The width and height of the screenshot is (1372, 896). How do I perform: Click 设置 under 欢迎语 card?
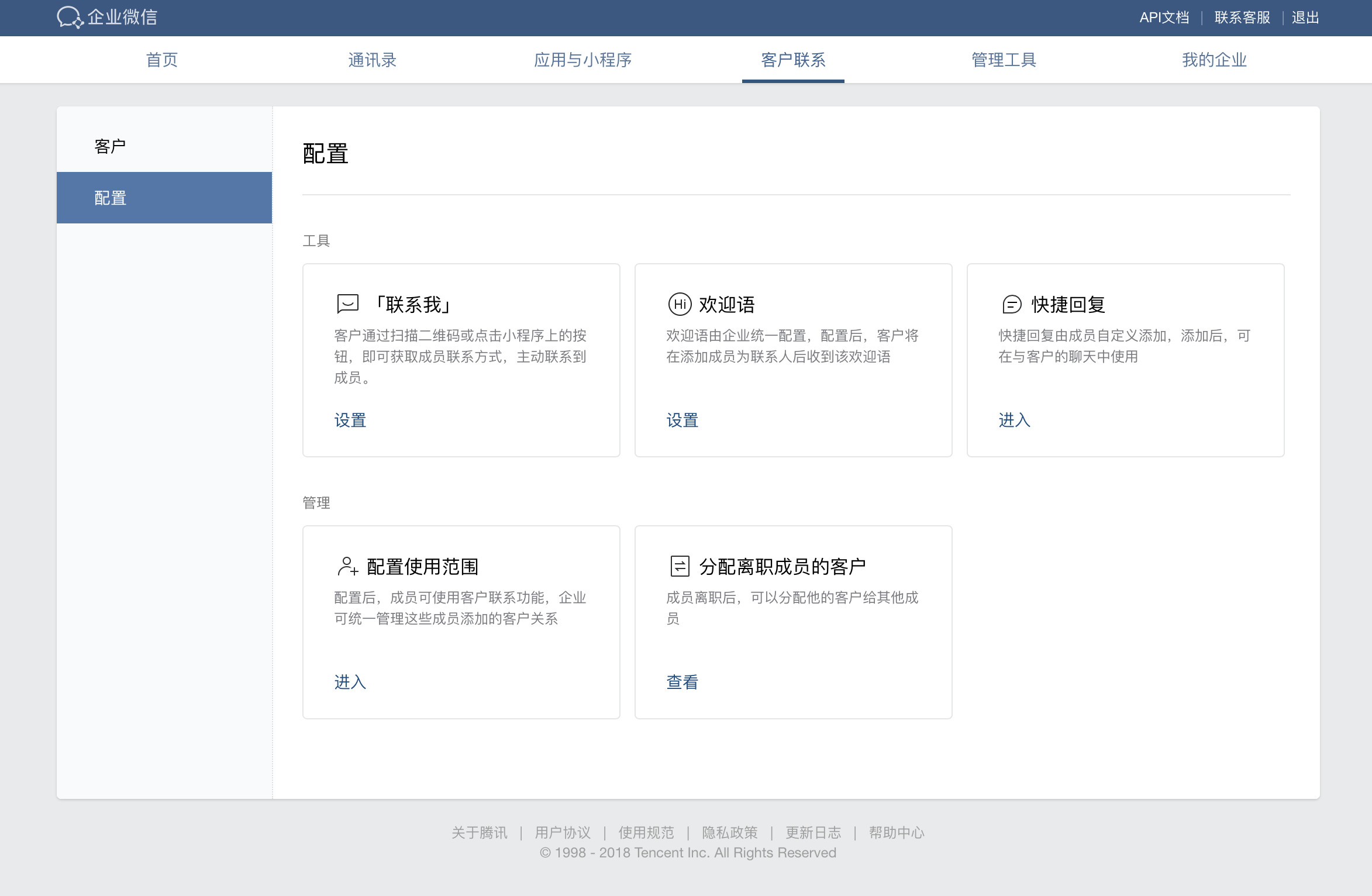[682, 420]
